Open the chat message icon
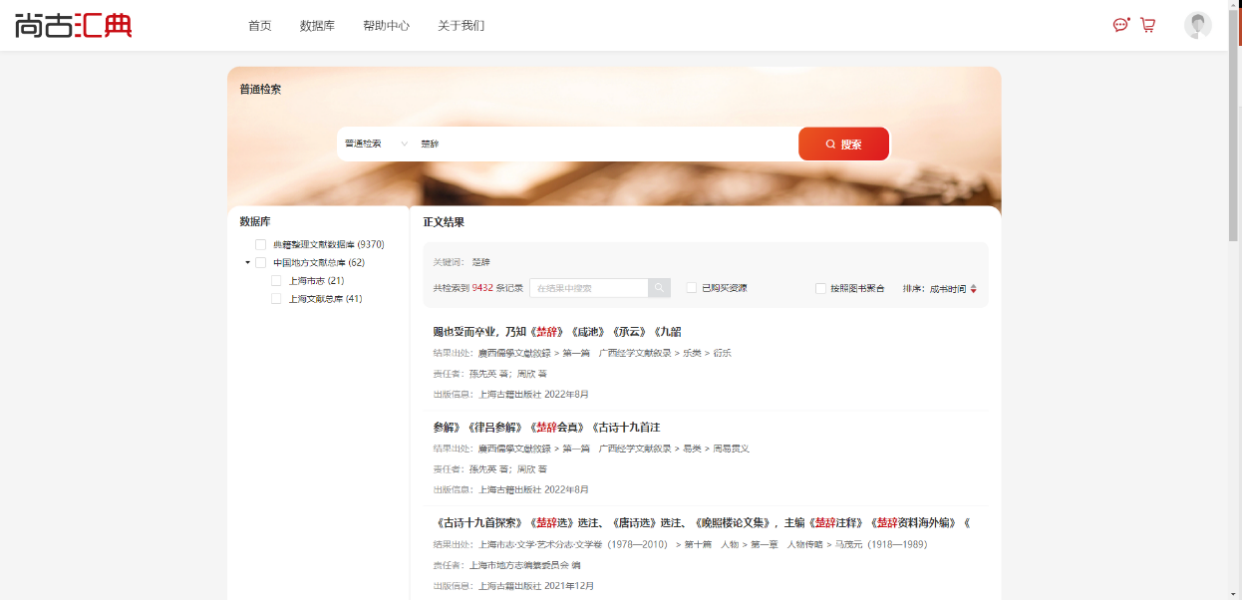This screenshot has height=600, width=1242. (1121, 25)
